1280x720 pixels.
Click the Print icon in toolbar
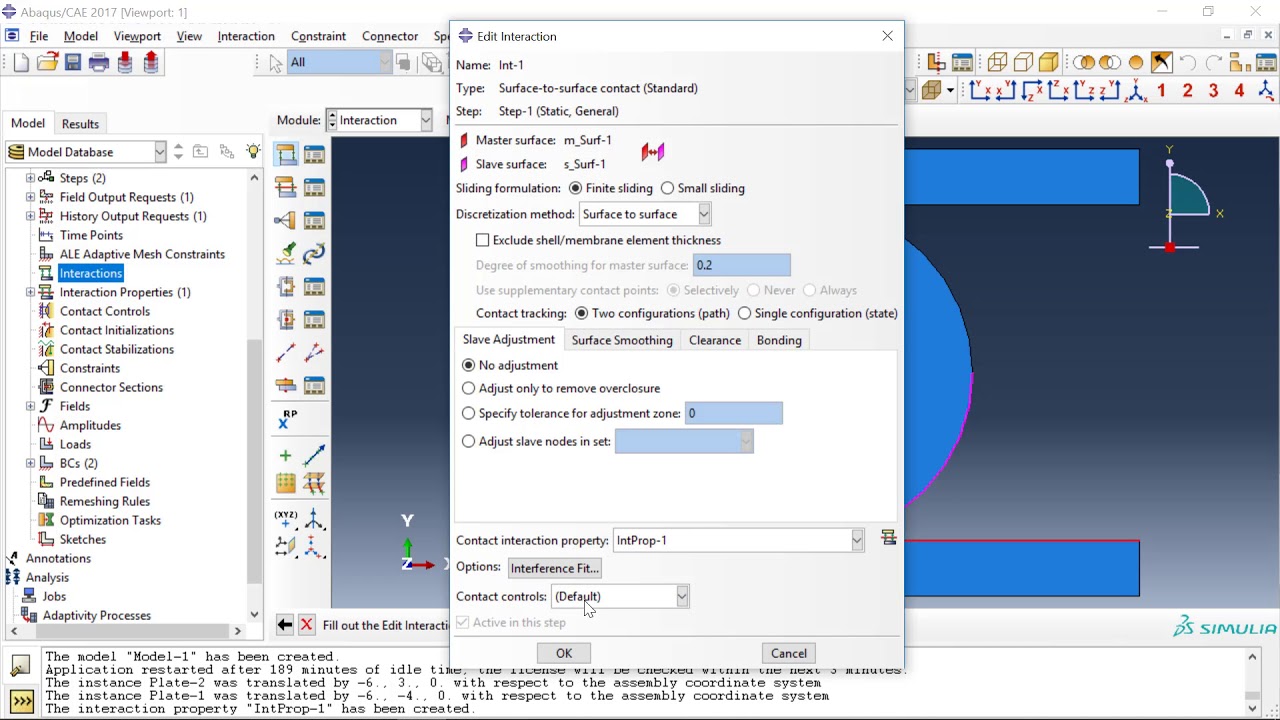pyautogui.click(x=99, y=63)
